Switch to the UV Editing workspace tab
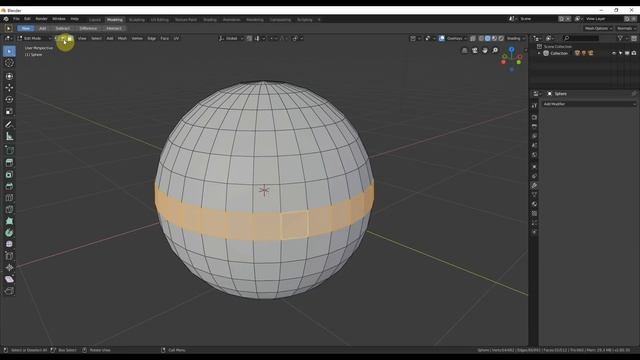Viewport: 640px width, 360px height. point(160,20)
